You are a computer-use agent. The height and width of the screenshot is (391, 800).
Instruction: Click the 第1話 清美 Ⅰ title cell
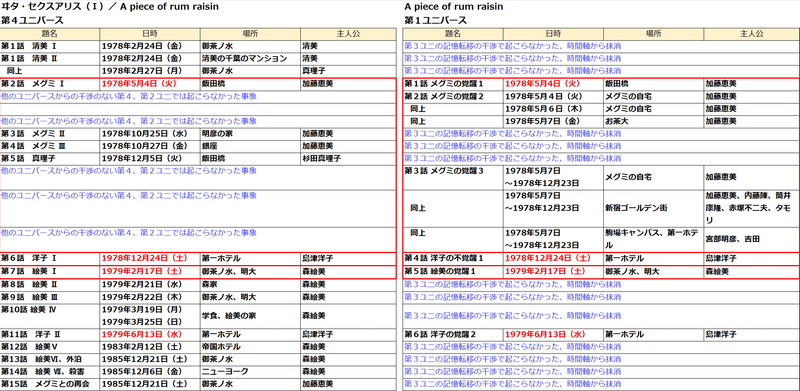pos(50,46)
